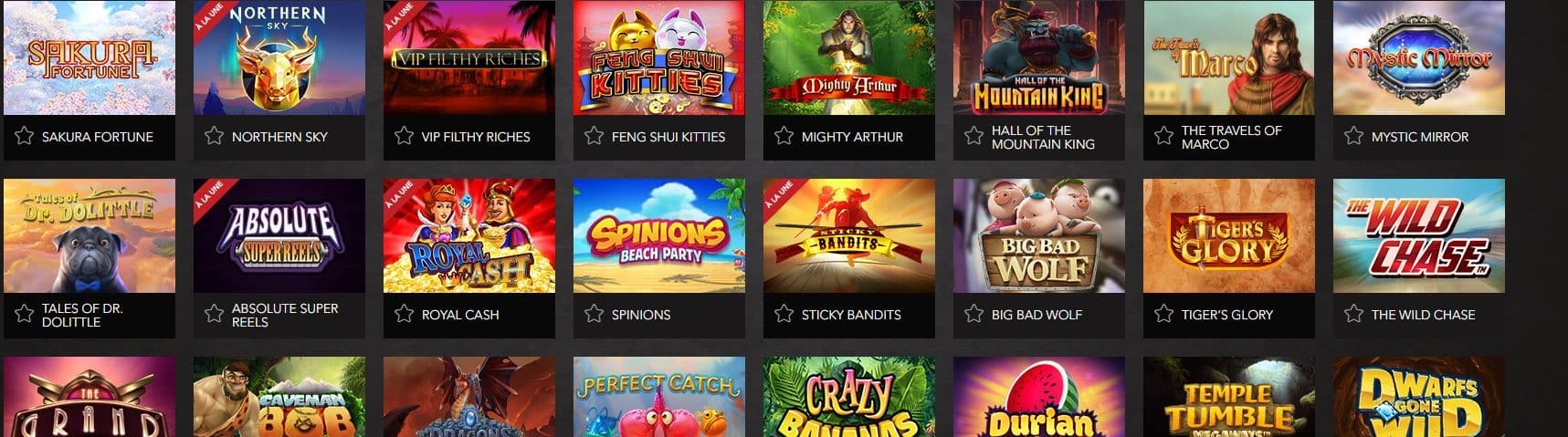
Task: Click star beside The Travels of Marco
Action: pyautogui.click(x=1163, y=136)
